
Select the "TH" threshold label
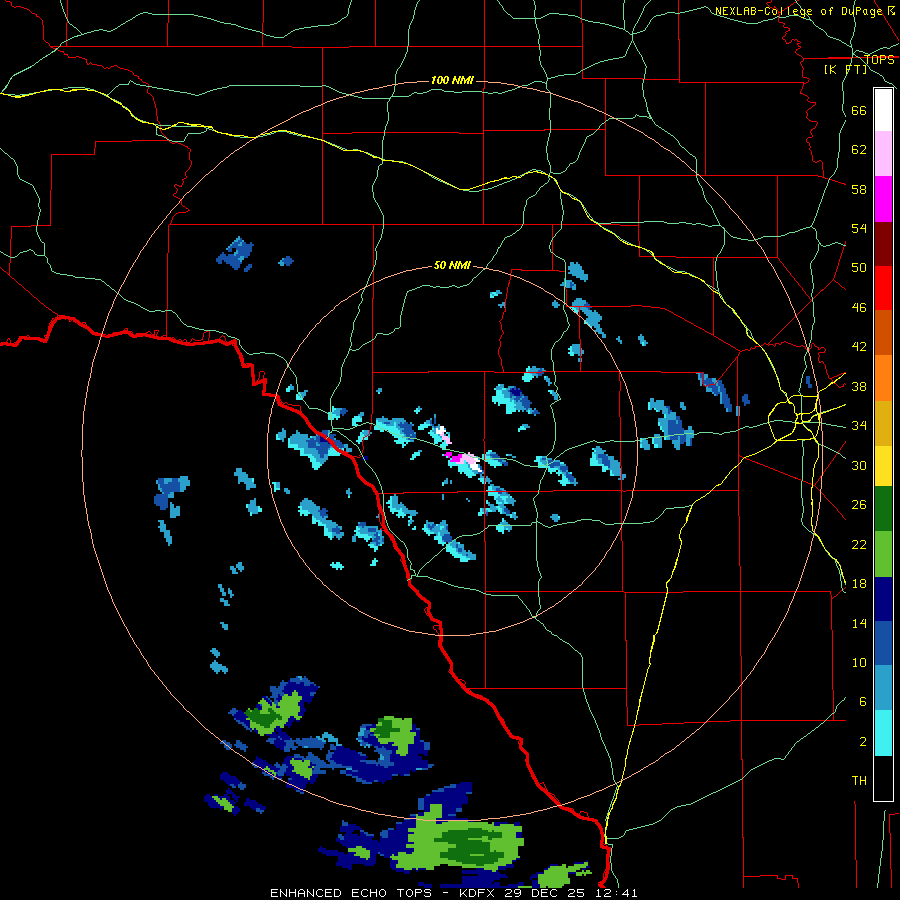tap(859, 780)
